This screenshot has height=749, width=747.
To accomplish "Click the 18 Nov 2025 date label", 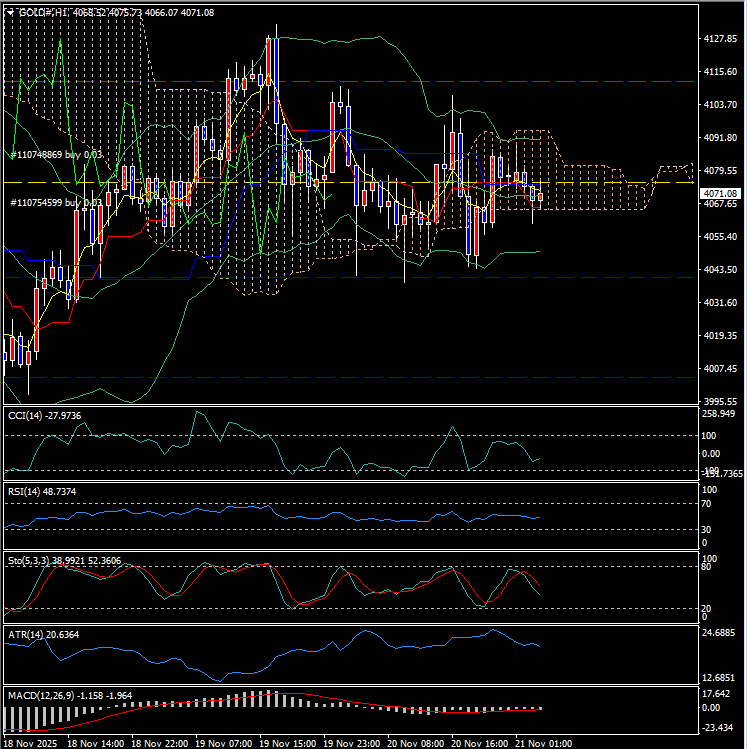I will 31,743.
